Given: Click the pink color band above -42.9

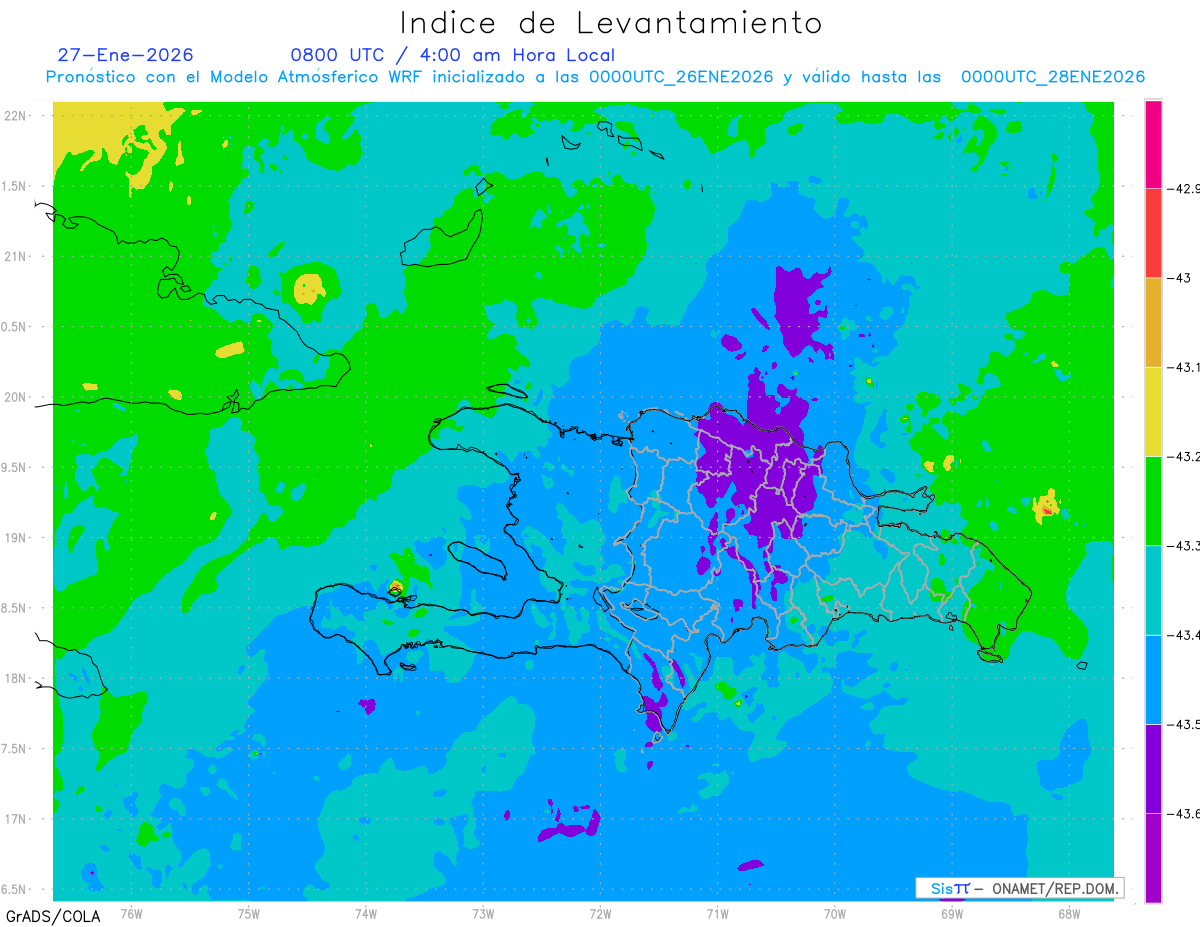Looking at the screenshot, I should pos(1153,144).
